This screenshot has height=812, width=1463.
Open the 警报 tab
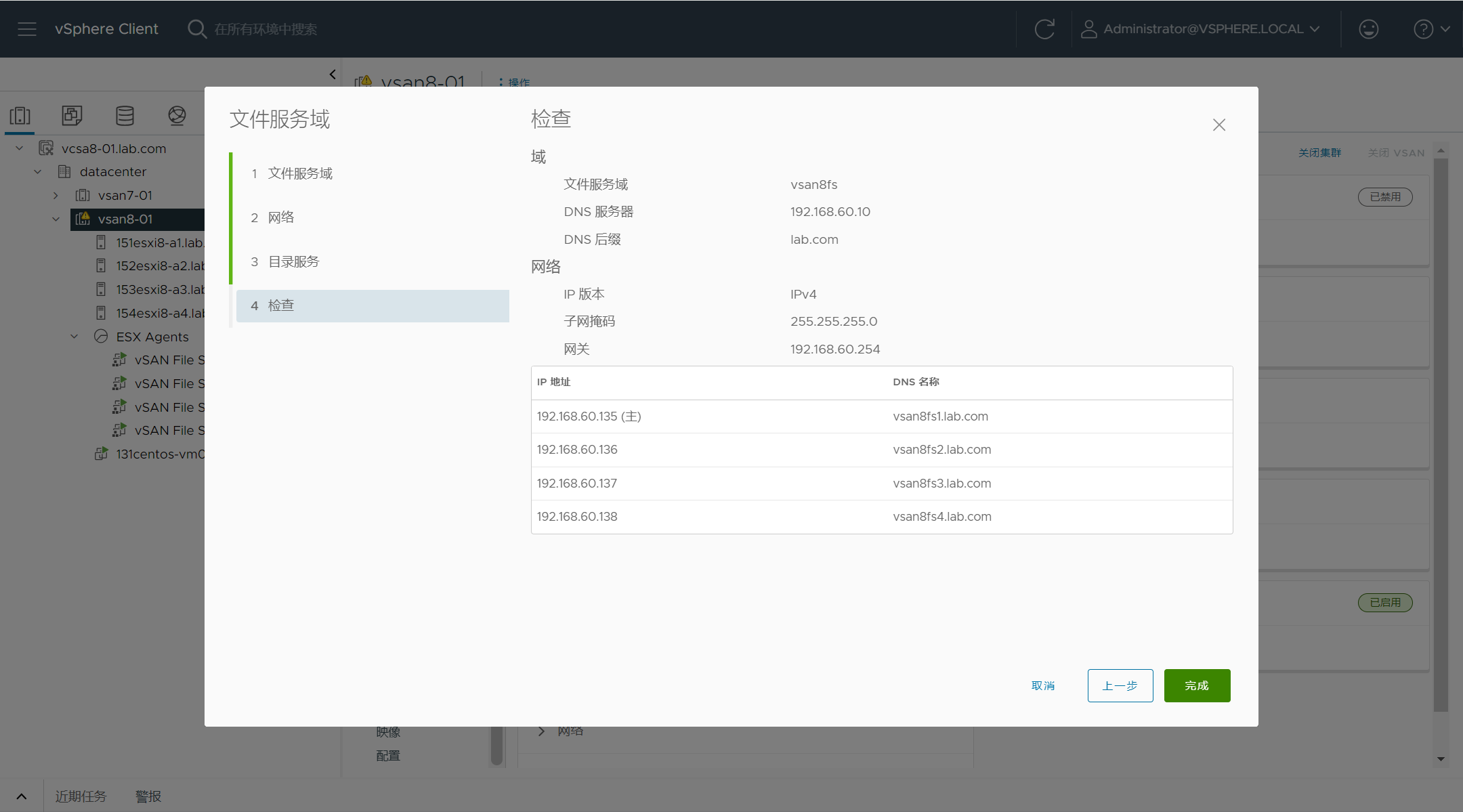click(148, 796)
